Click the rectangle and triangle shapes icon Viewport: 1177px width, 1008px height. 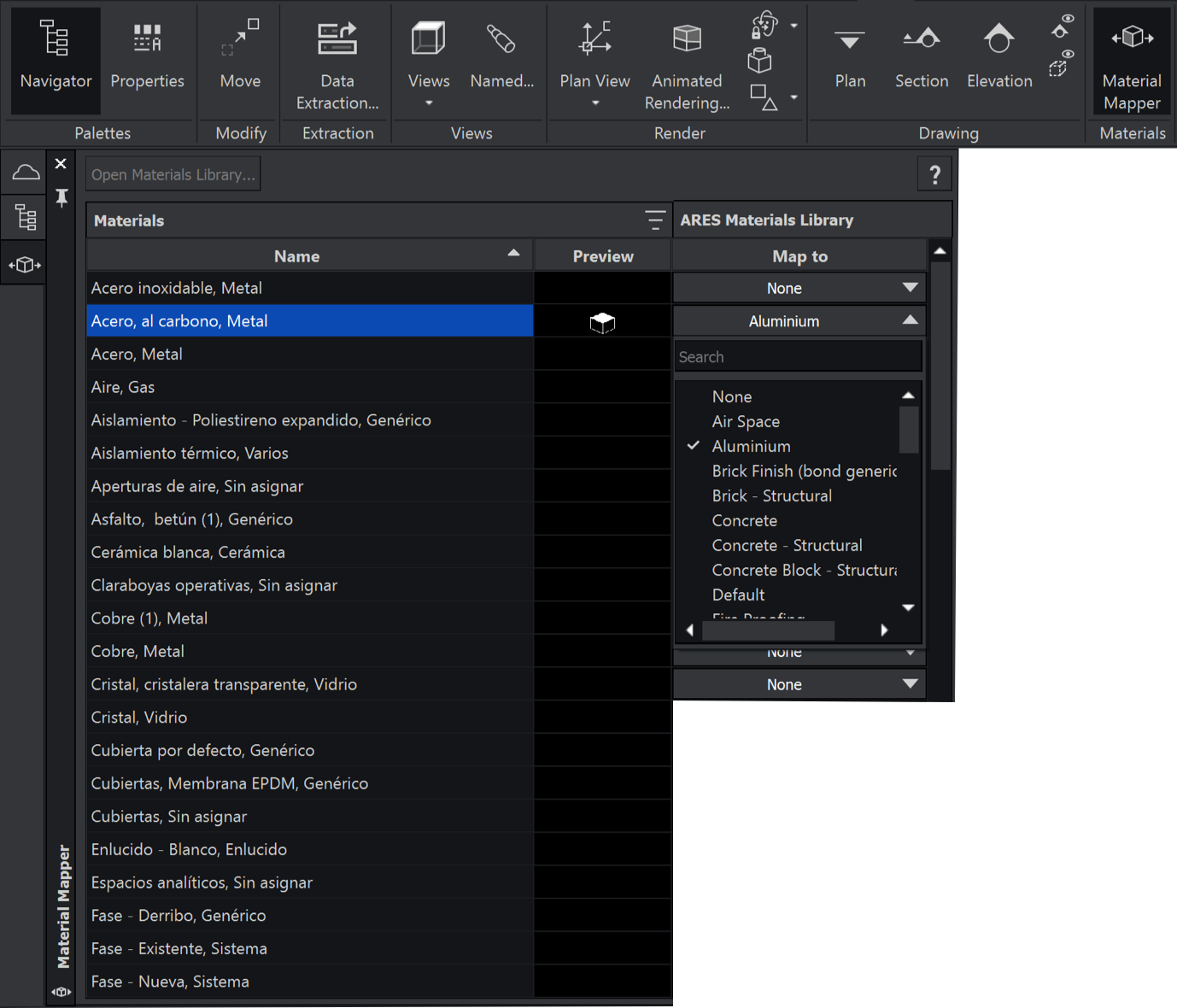coord(763,97)
